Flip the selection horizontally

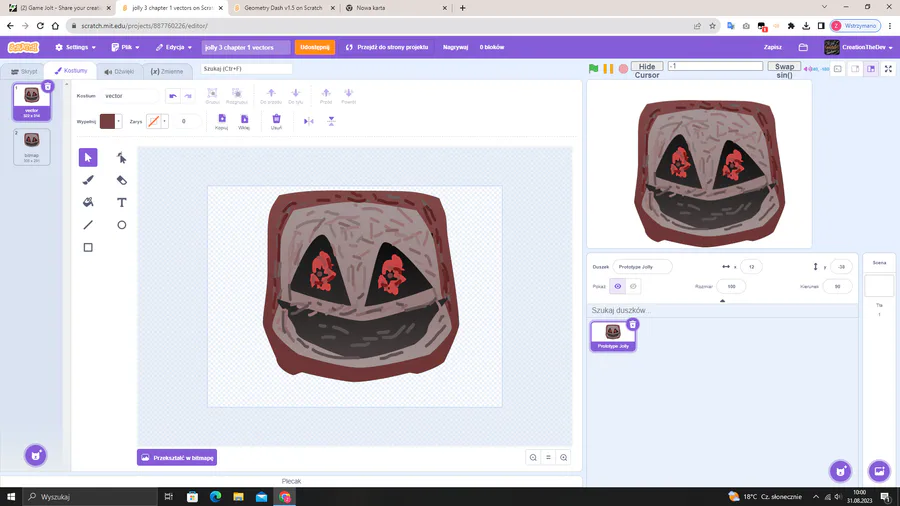[309, 121]
